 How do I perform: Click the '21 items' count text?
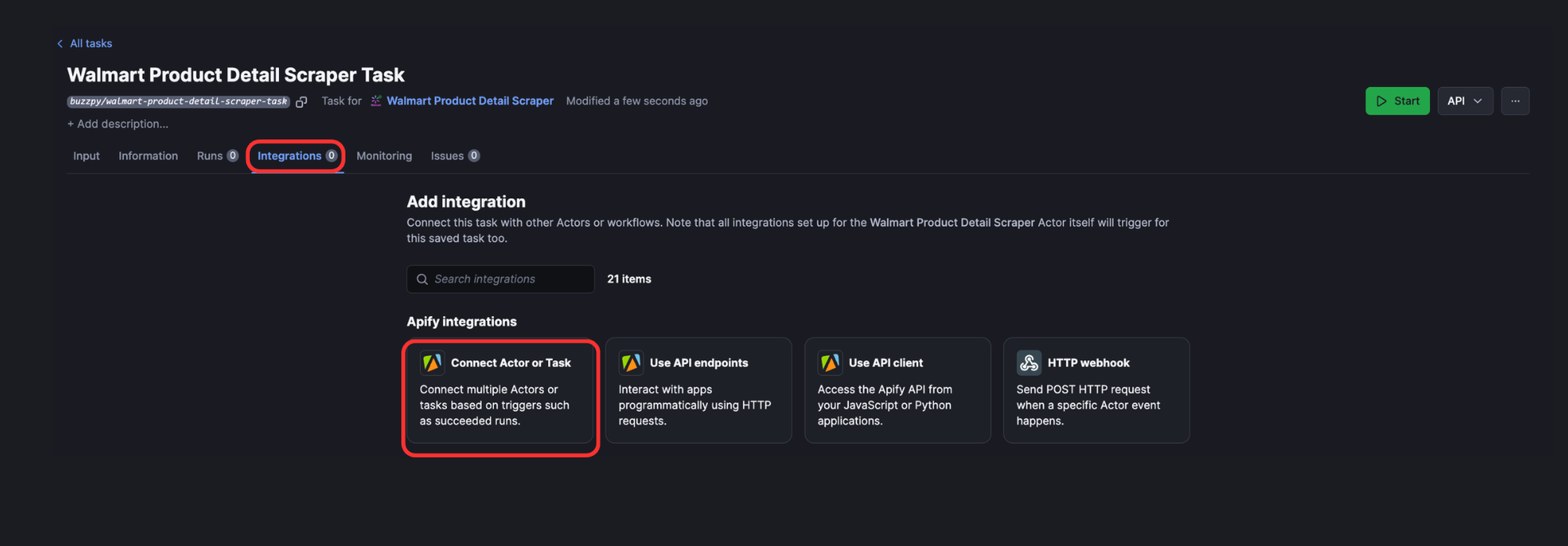(x=629, y=279)
